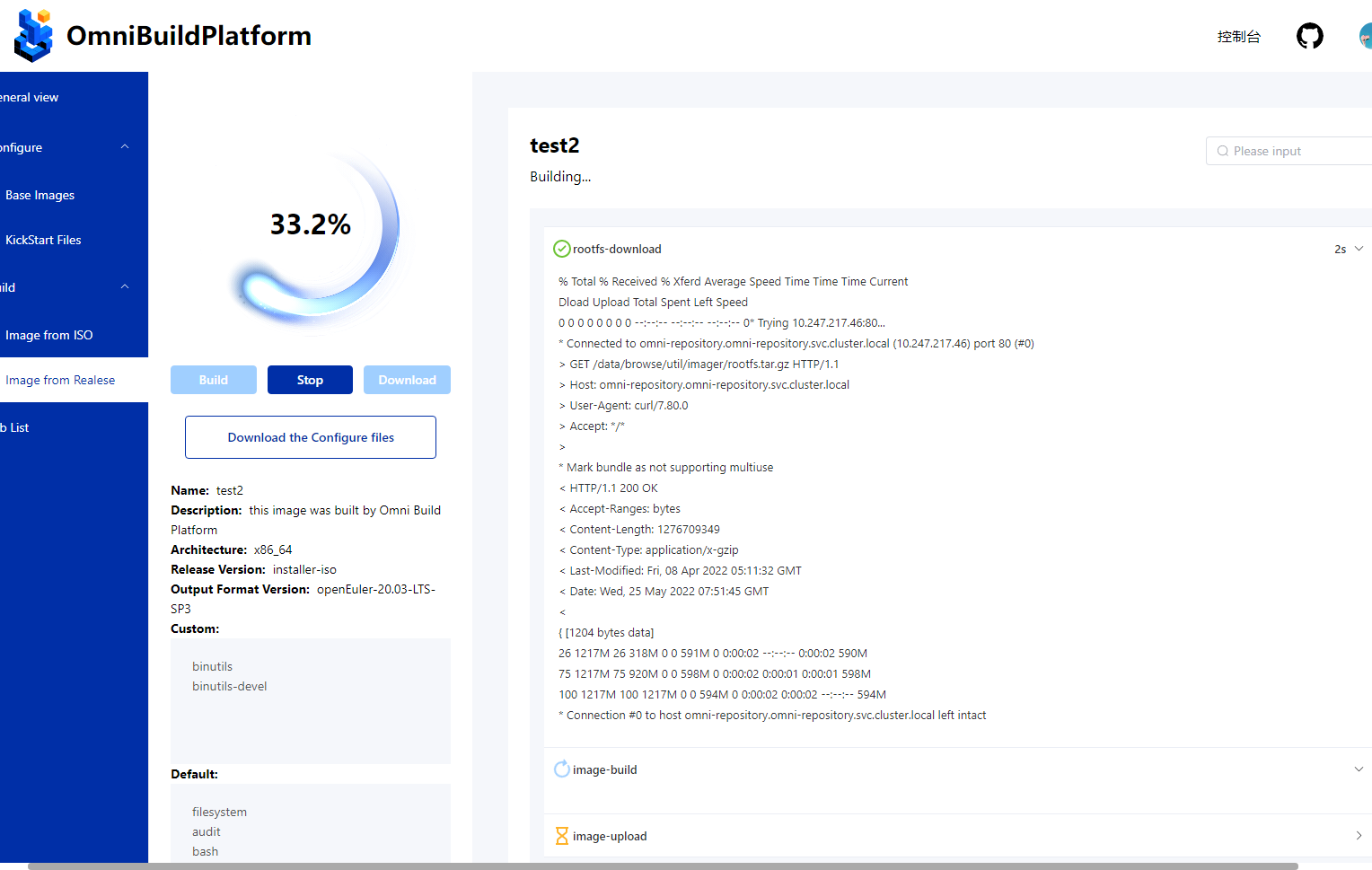Image resolution: width=1372 pixels, height=870 pixels.
Task: Click the image-upload hourglass icon
Action: coord(561,836)
